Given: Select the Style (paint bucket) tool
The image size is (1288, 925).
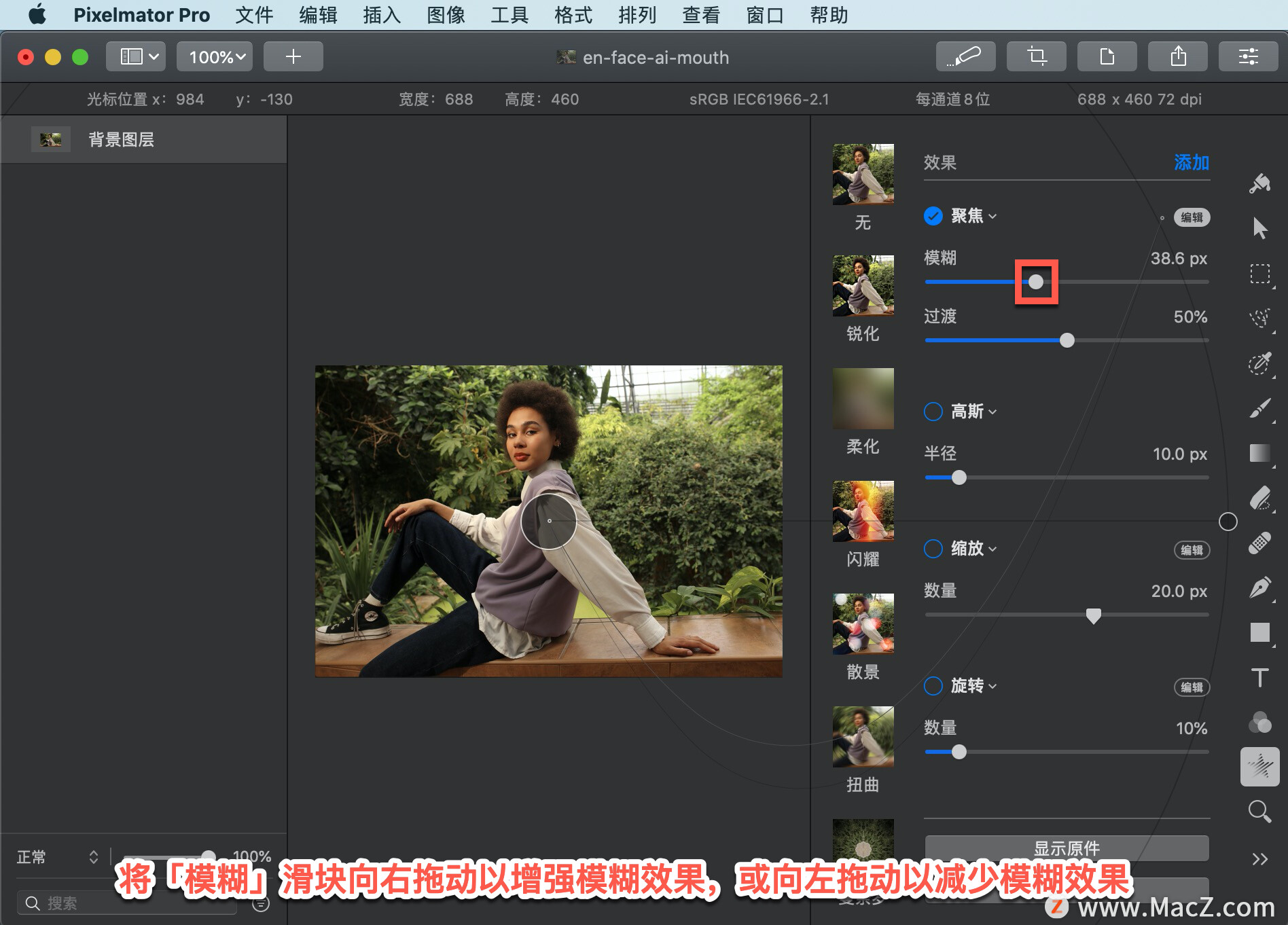Looking at the screenshot, I should [1260, 183].
